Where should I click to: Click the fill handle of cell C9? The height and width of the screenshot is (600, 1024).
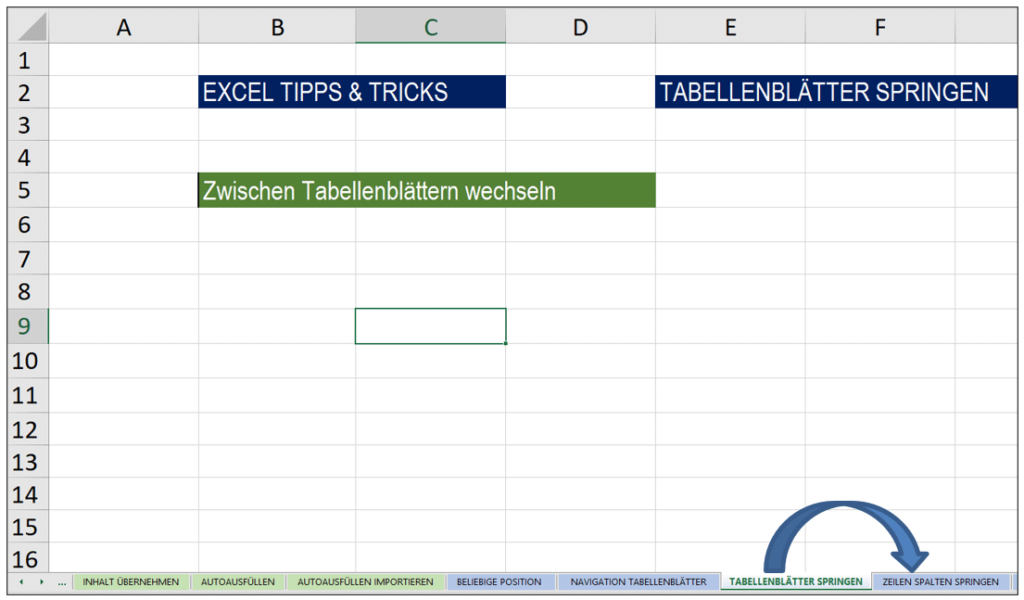click(505, 343)
